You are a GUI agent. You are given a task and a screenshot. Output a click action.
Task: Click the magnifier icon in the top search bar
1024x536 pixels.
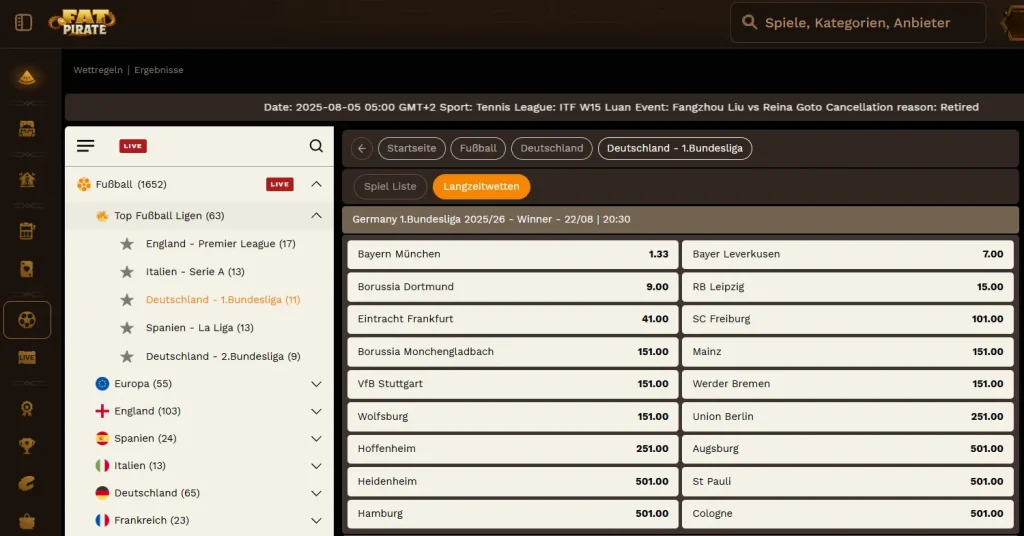[x=750, y=22]
